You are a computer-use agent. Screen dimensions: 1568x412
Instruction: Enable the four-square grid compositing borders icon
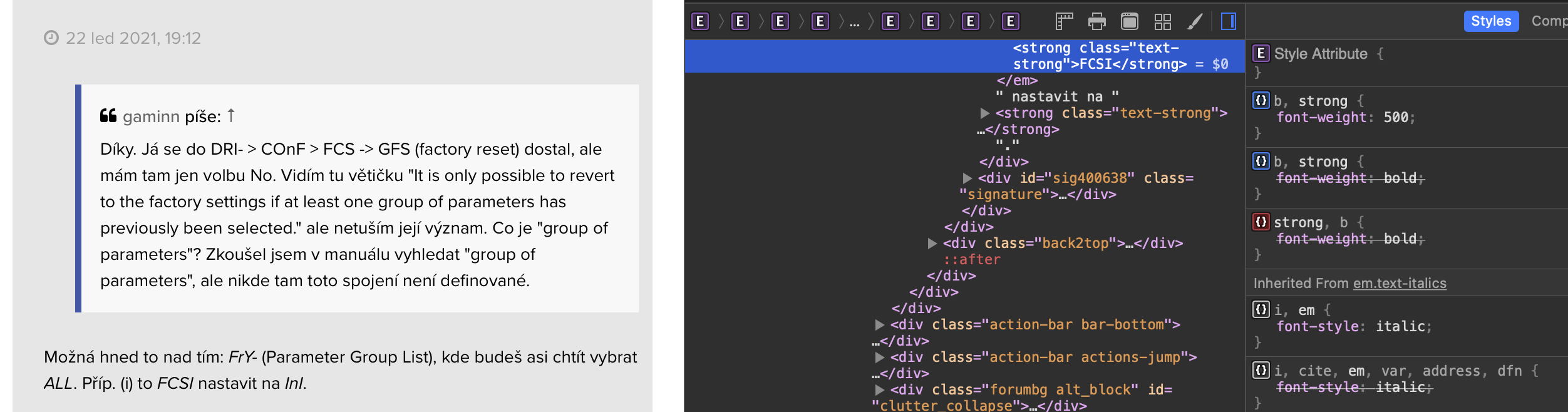point(1162,22)
